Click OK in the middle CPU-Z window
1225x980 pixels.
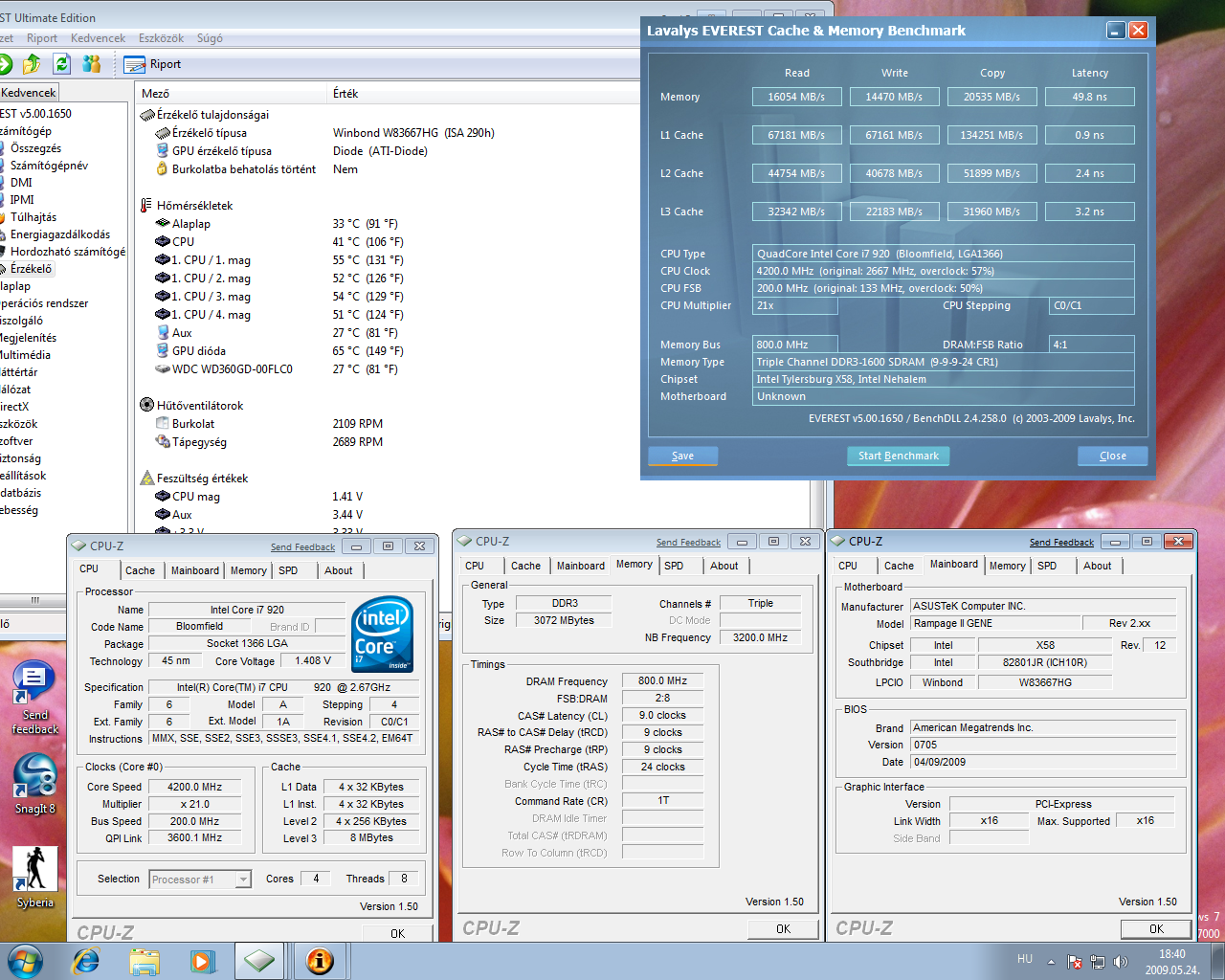point(783,928)
